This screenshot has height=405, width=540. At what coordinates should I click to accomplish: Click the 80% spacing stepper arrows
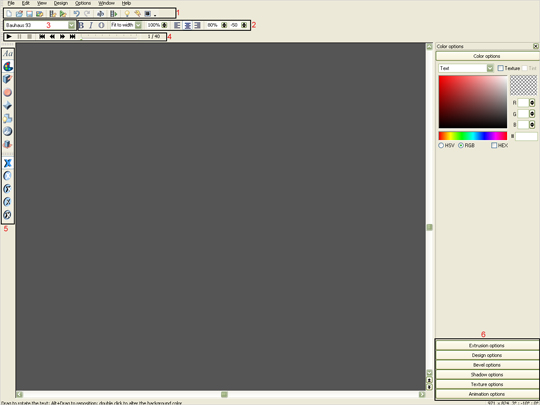[224, 25]
